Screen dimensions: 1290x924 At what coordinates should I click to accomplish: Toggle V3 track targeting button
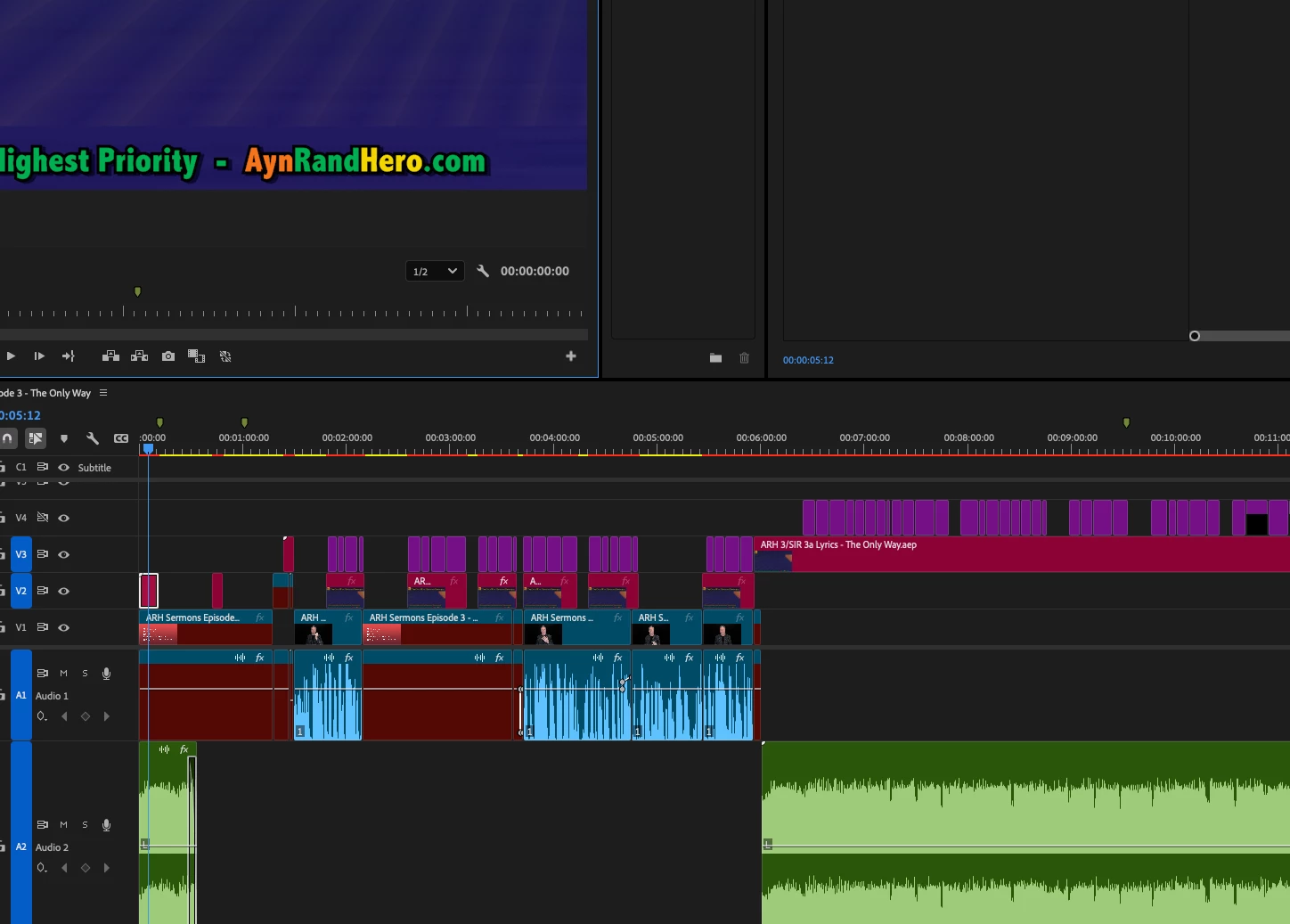tap(21, 554)
